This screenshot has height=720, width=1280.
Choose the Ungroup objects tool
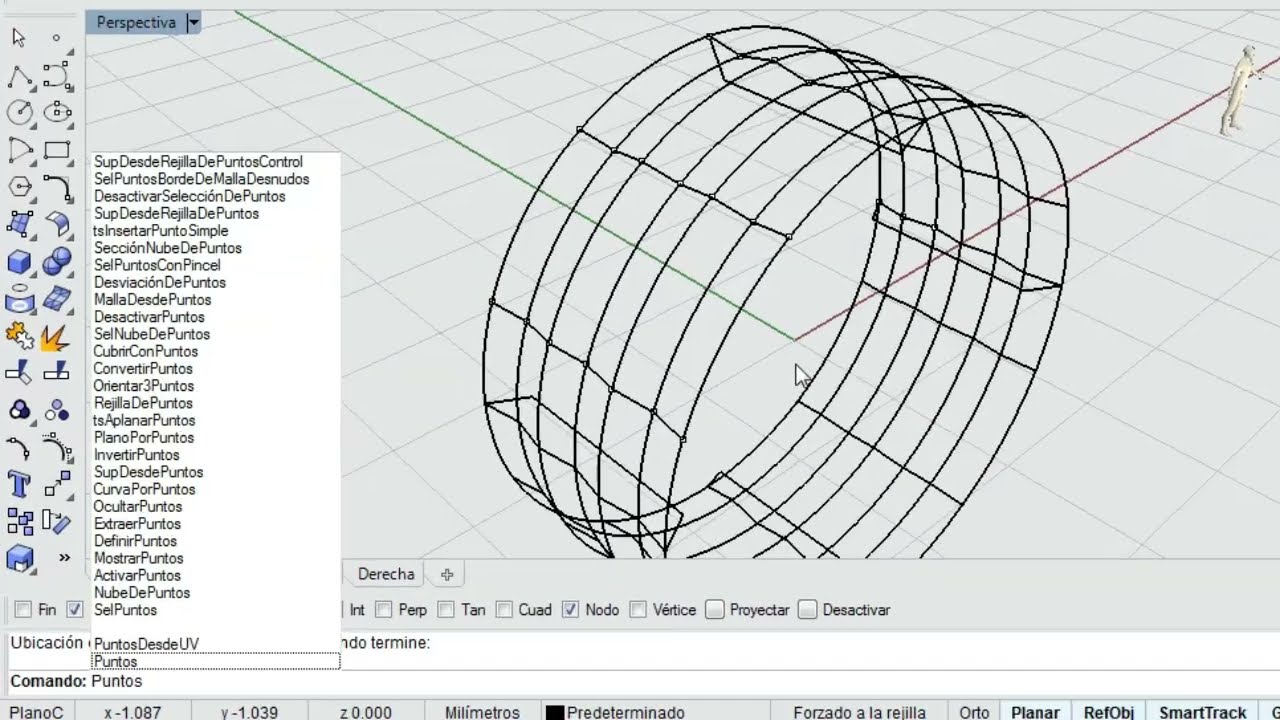pyautogui.click(x=57, y=410)
